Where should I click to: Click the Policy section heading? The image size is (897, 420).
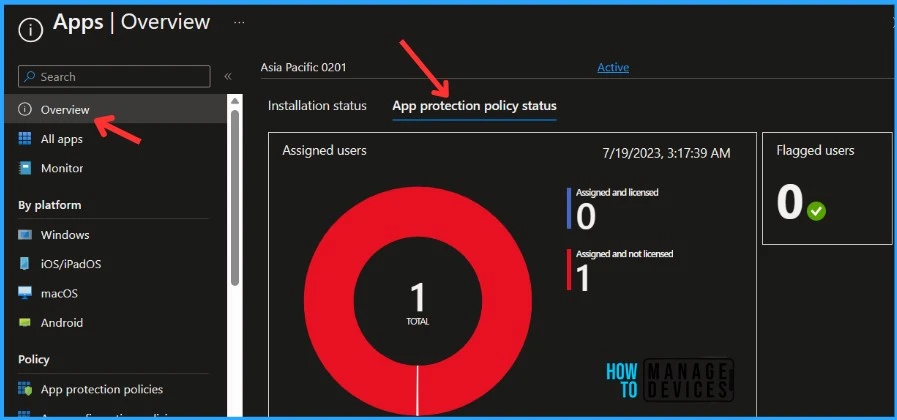point(34,359)
